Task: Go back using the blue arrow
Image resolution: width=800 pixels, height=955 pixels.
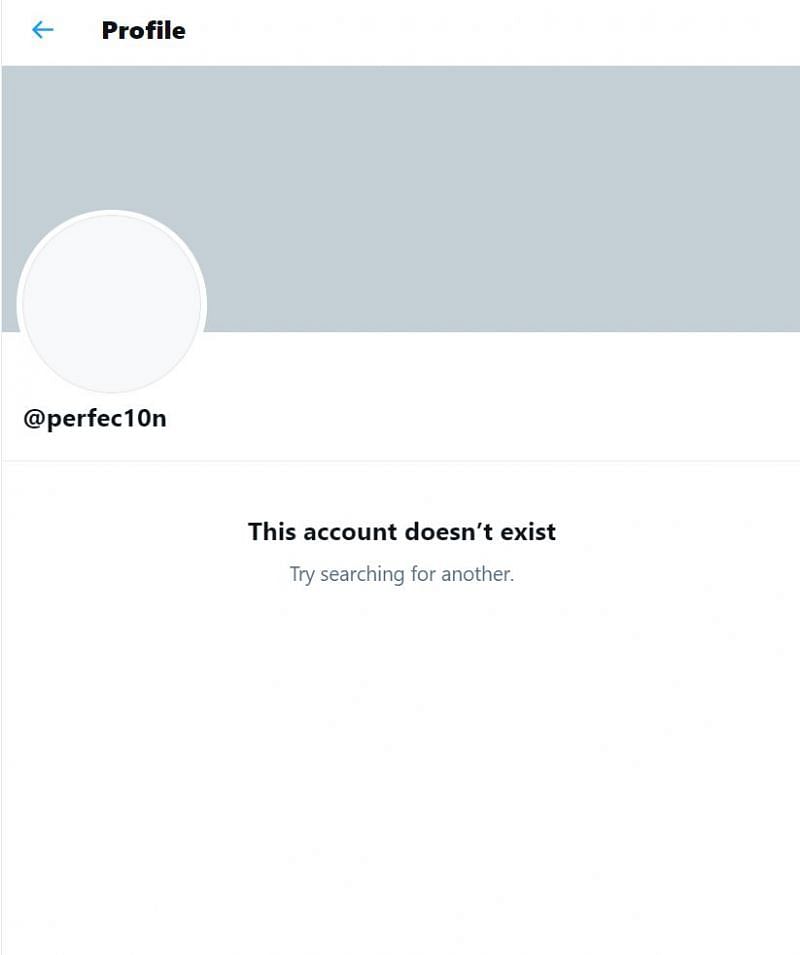Action: [x=43, y=29]
